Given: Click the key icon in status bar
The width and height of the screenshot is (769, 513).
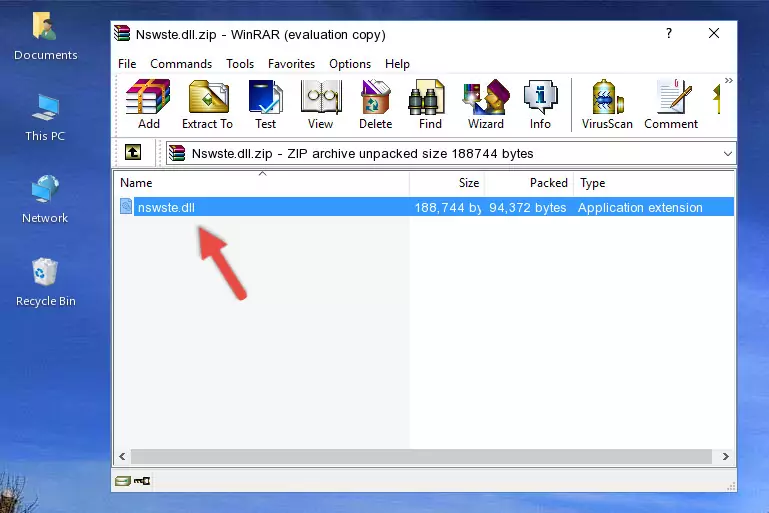Looking at the screenshot, I should [x=142, y=481].
